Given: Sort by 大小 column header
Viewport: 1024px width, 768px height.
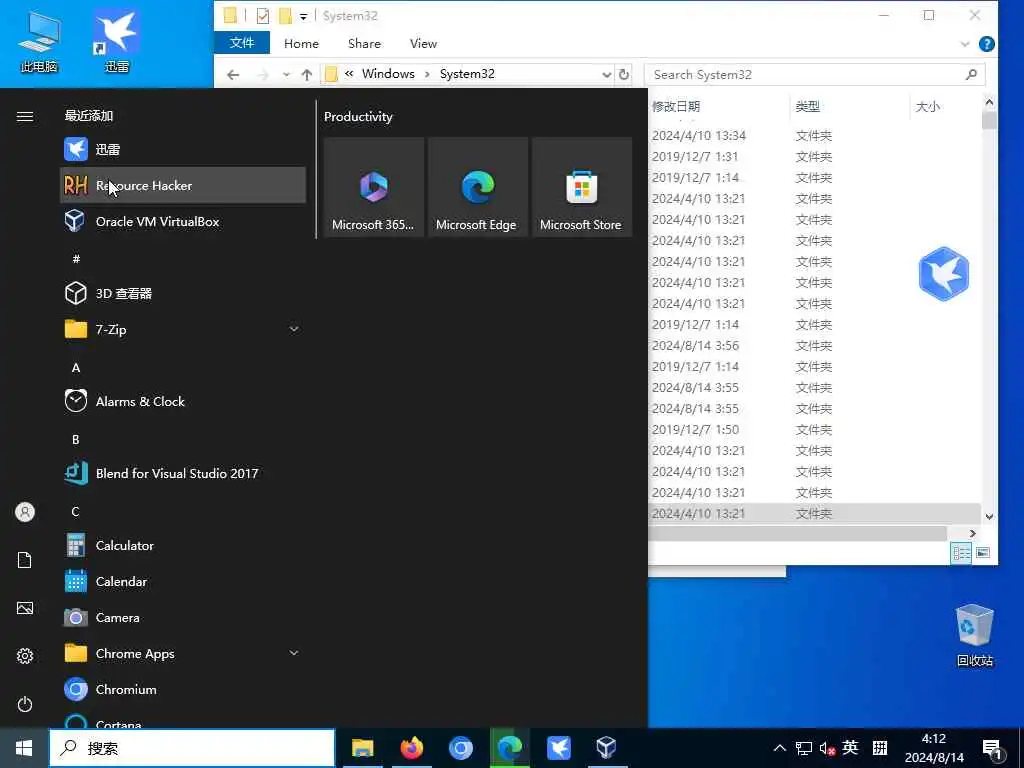Looking at the screenshot, I should coord(944,106).
